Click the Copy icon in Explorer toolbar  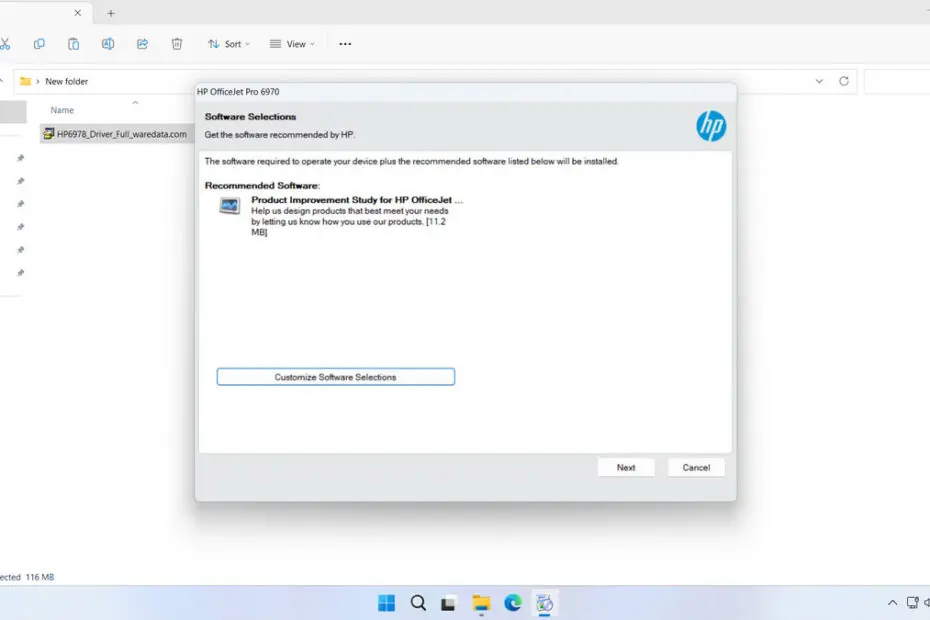39,44
